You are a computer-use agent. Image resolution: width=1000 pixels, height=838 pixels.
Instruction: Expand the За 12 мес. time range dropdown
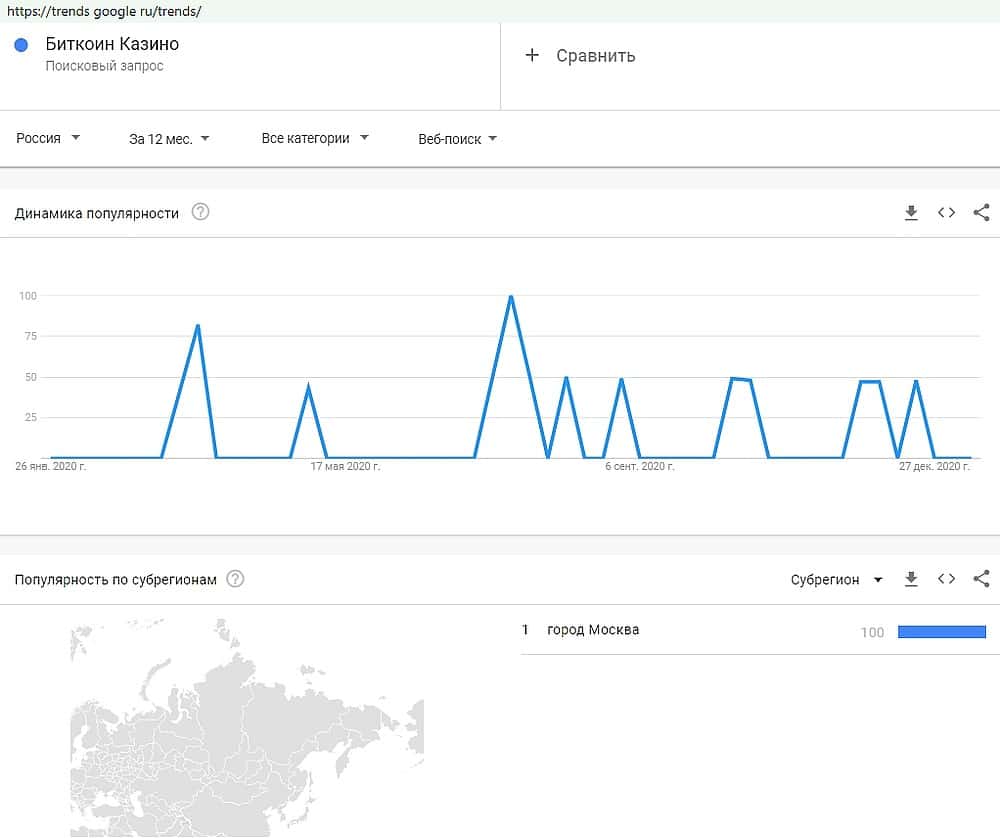click(x=169, y=139)
